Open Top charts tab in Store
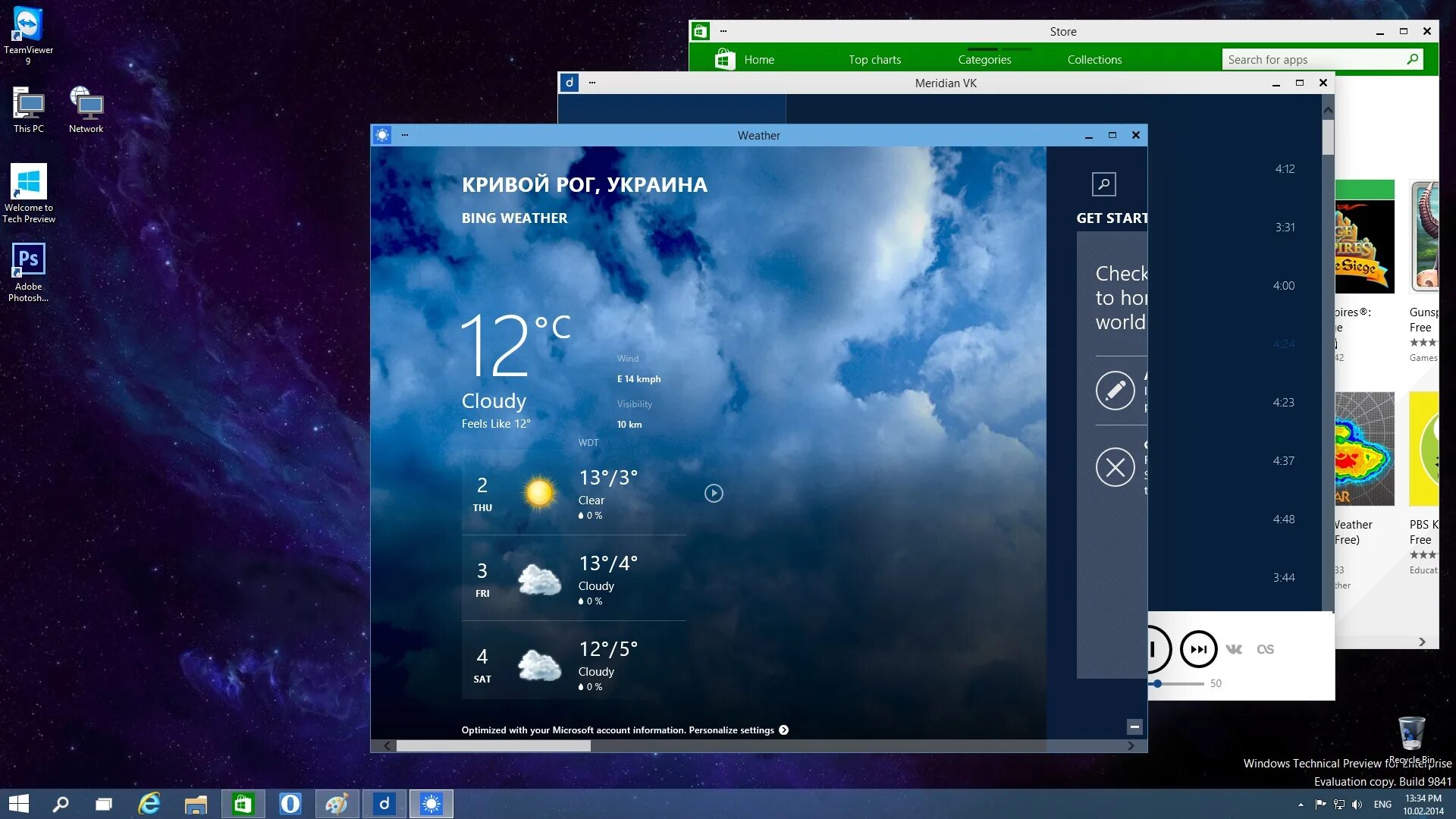The width and height of the screenshot is (1456, 819). (x=874, y=60)
